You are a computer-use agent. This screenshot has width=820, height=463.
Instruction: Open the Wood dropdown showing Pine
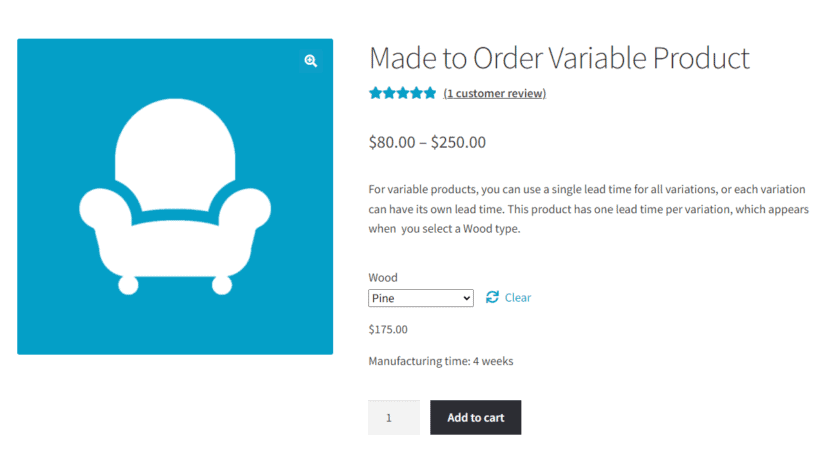click(x=420, y=298)
